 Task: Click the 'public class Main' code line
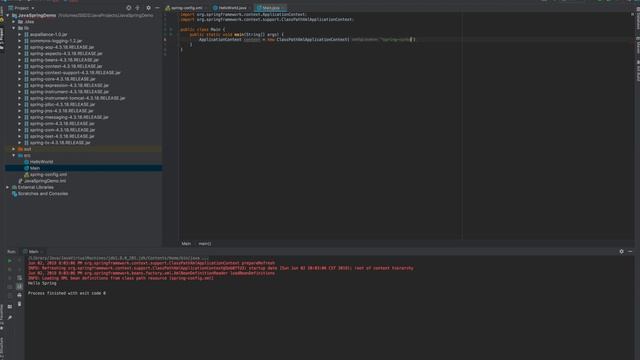coord(202,29)
